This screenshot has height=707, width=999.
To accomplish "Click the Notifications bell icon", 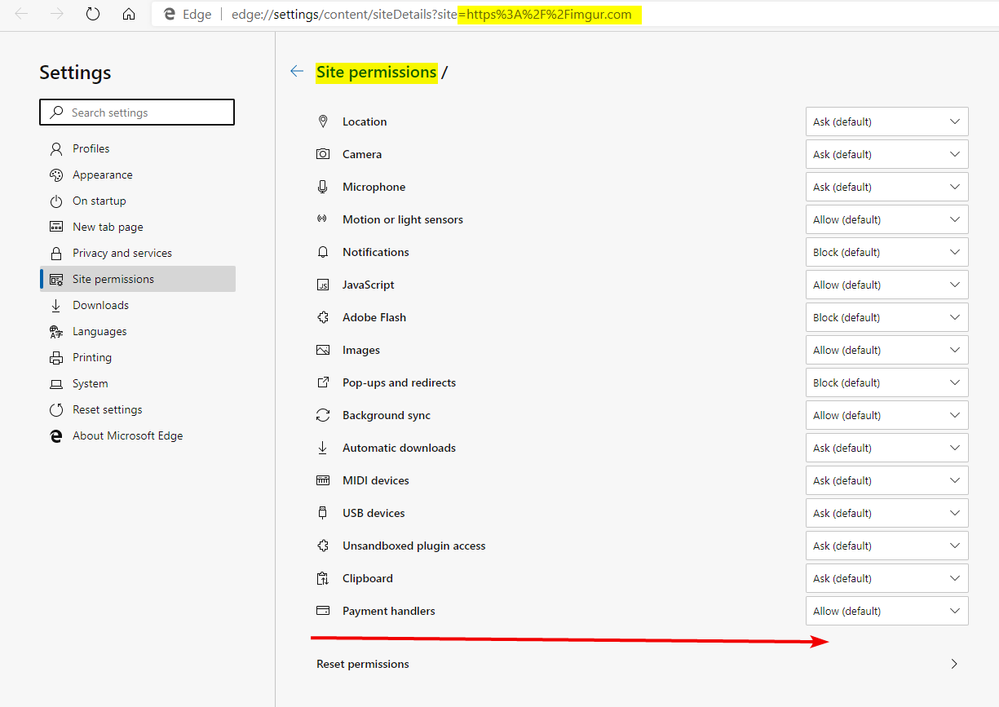I will pos(323,252).
